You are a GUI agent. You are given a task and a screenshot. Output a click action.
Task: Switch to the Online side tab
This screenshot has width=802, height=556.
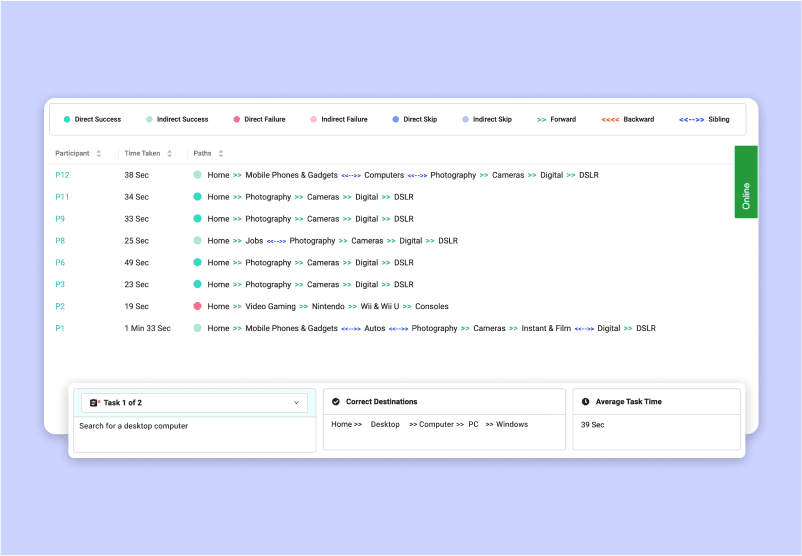click(745, 182)
